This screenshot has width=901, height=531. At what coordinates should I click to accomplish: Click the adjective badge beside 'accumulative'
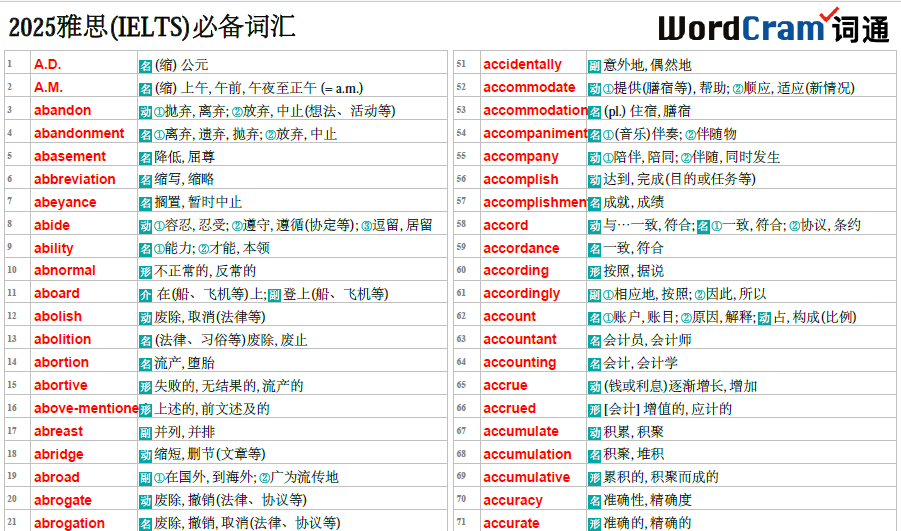pyautogui.click(x=594, y=478)
